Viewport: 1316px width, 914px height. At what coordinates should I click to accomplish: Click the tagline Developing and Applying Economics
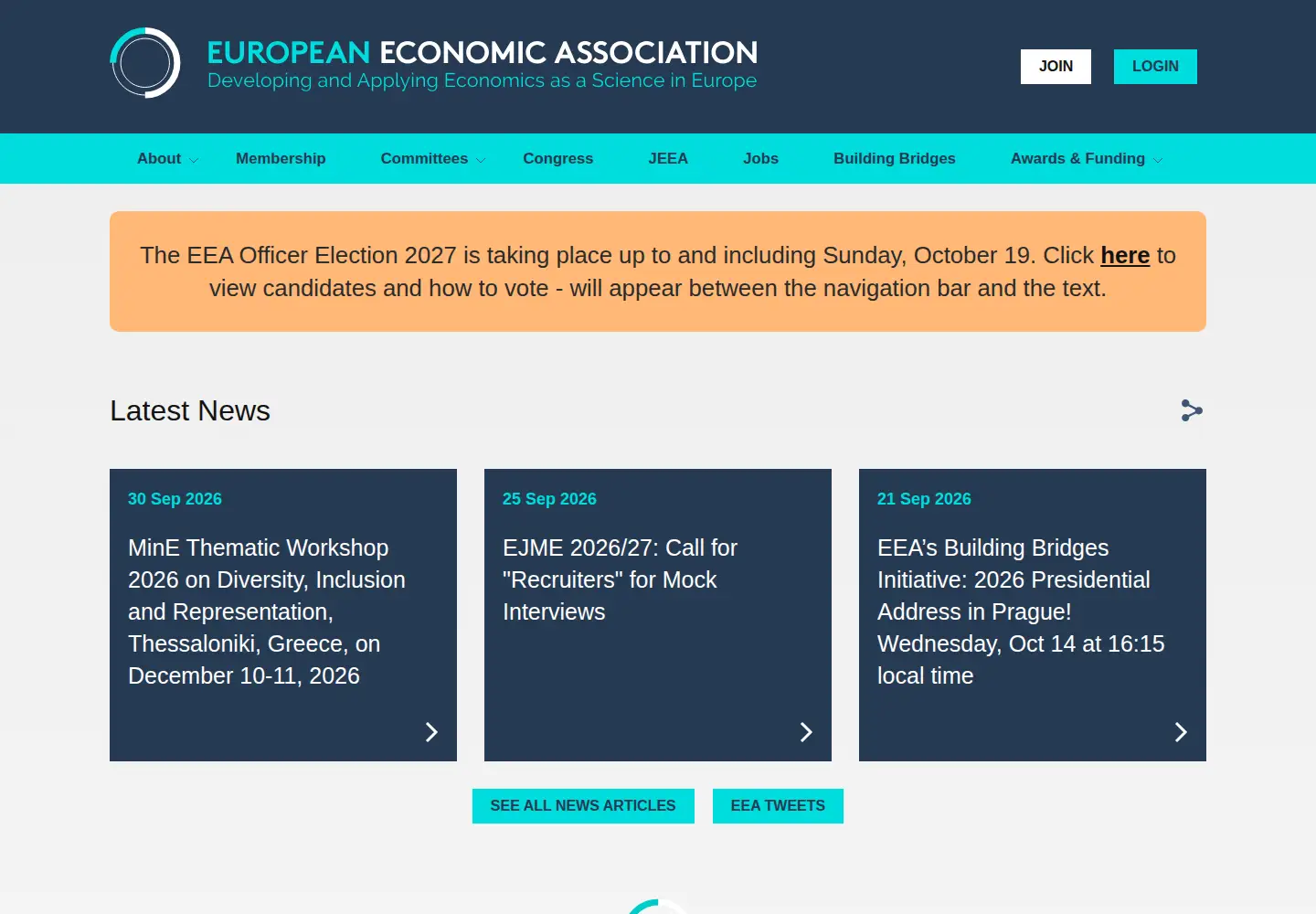click(x=483, y=80)
